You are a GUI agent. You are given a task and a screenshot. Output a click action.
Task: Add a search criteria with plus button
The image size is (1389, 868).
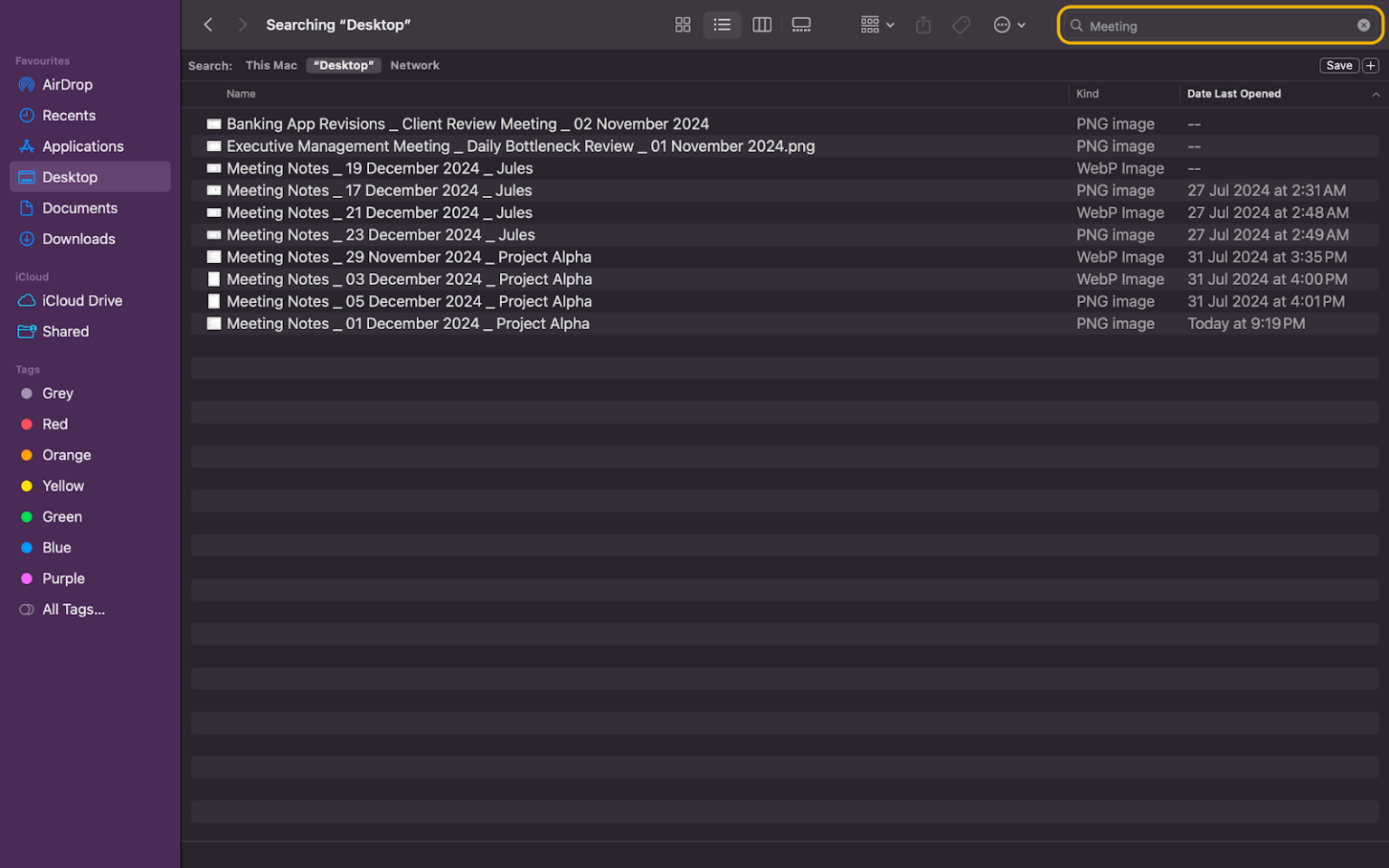[1370, 65]
